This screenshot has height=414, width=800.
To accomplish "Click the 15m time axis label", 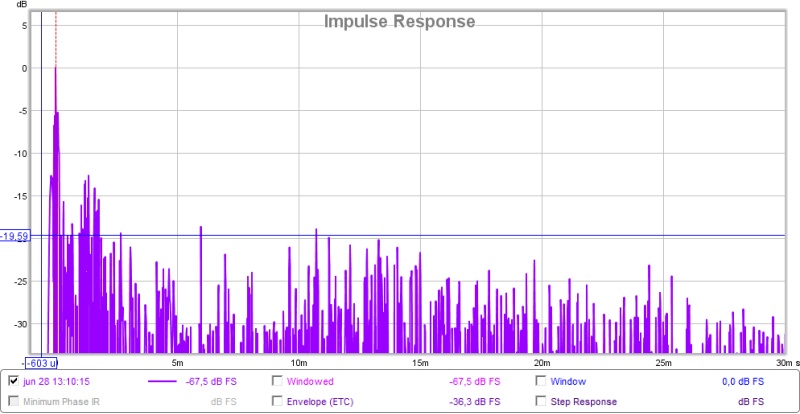I will point(420,363).
